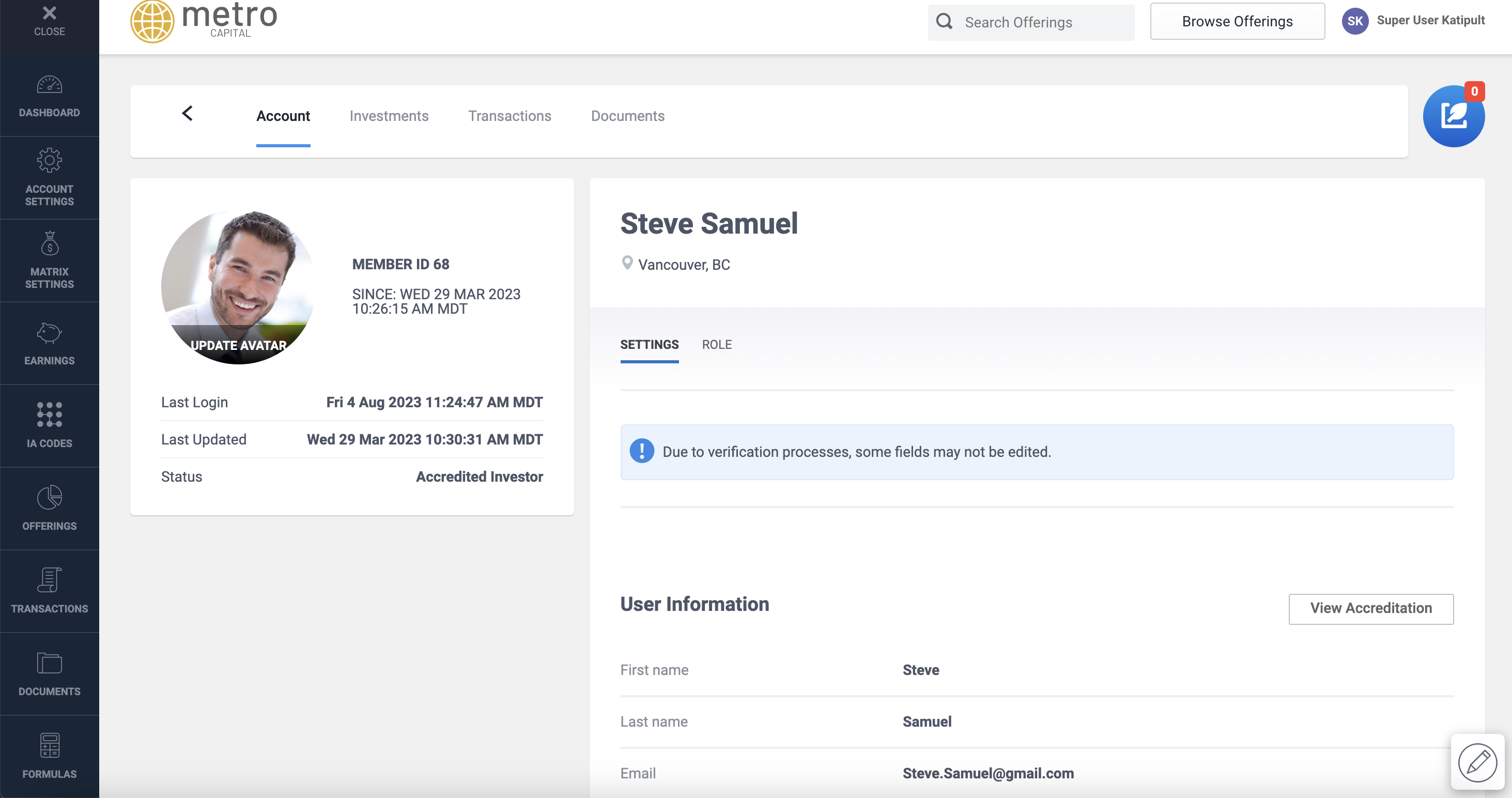Viewport: 1512px width, 798px height.
Task: Focus the Search Offerings field
Action: click(1031, 22)
